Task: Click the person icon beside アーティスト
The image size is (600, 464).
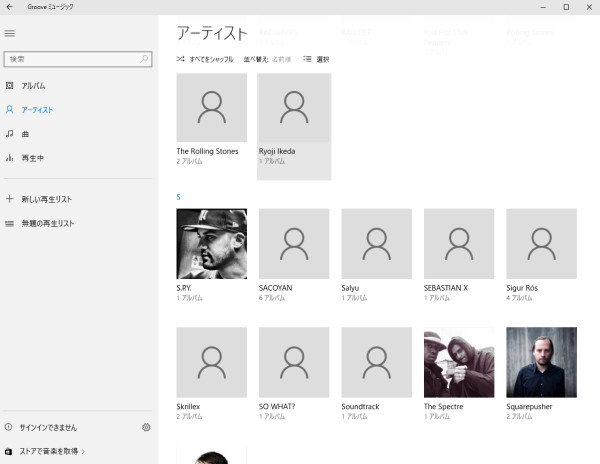Action: (x=10, y=110)
